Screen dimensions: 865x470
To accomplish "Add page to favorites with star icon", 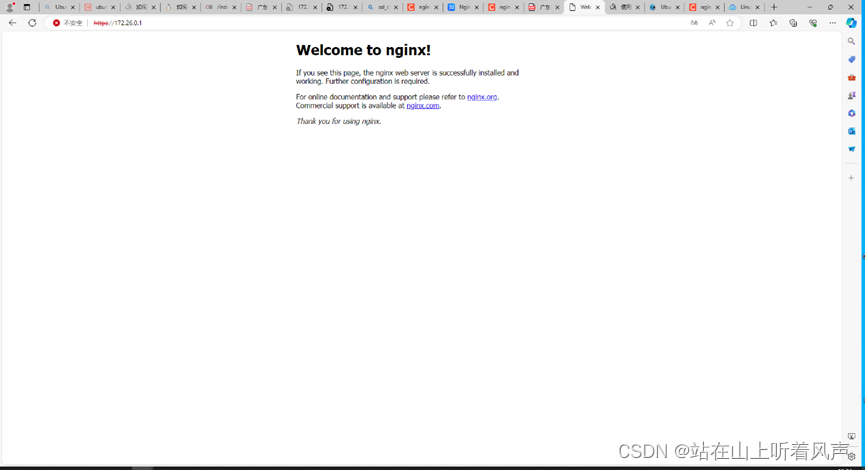I will click(730, 23).
